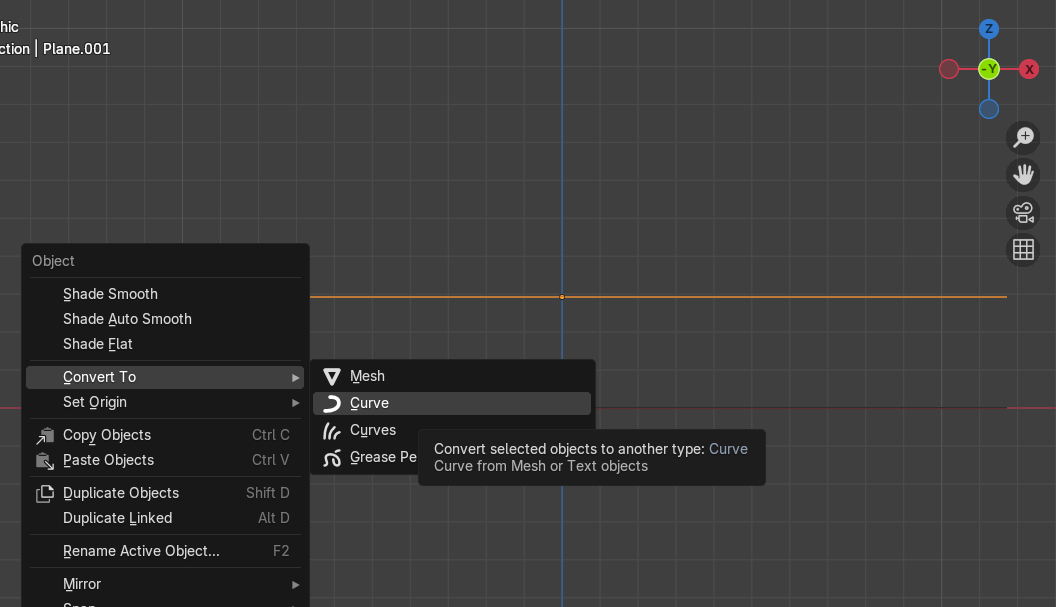Apply Shade Smooth to the object
Viewport: 1056px width, 607px height.
(x=110, y=294)
